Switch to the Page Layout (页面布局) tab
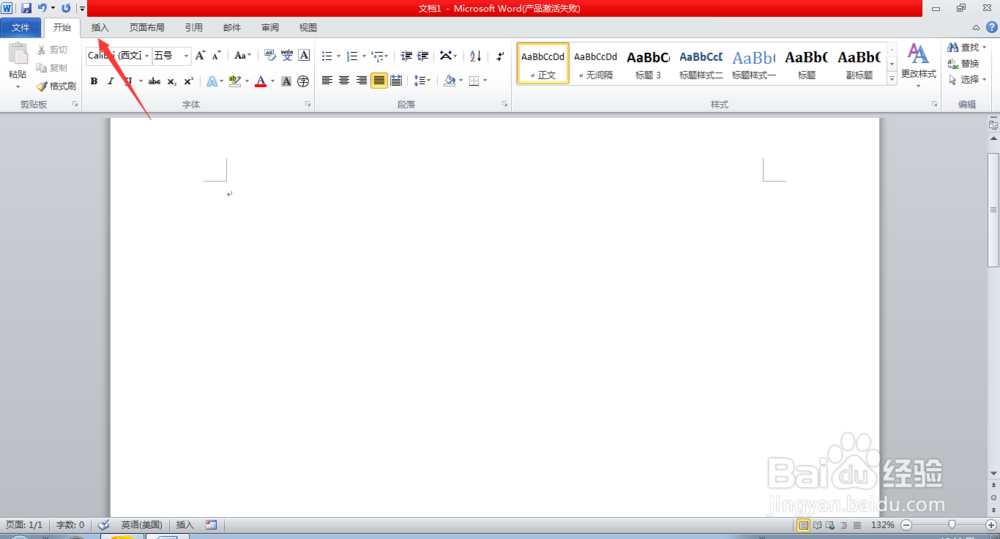 [147, 27]
